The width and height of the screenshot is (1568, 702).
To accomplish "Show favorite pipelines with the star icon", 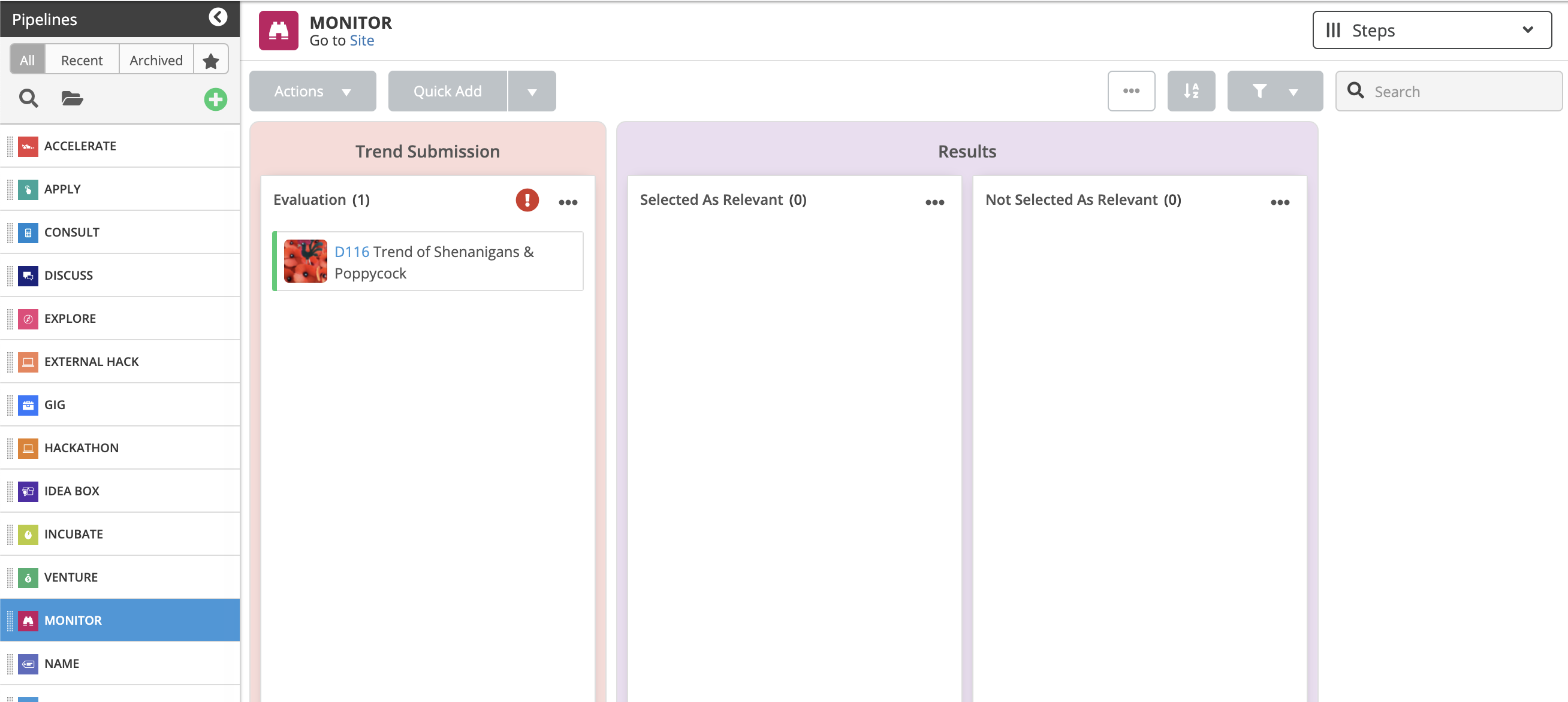I will (210, 60).
